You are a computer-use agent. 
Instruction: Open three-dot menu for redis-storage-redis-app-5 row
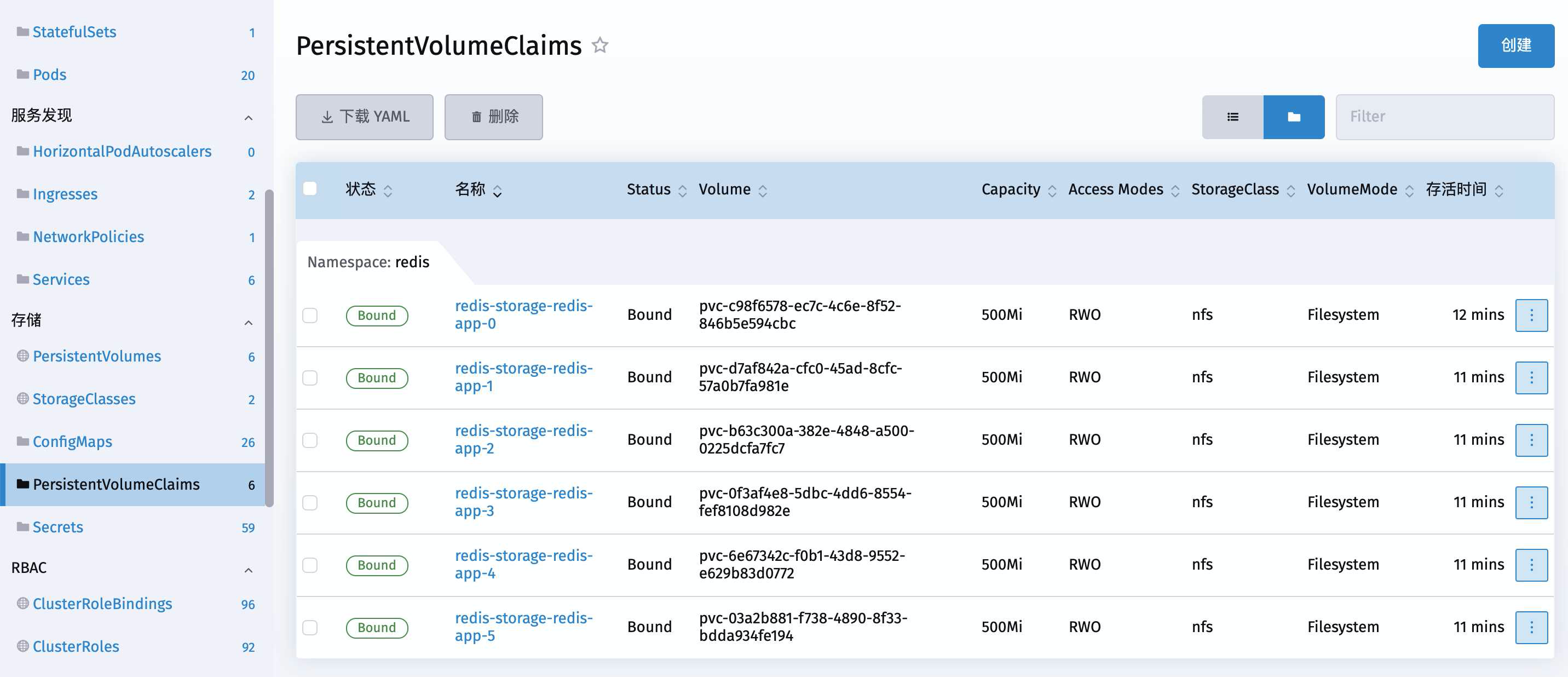1531,627
